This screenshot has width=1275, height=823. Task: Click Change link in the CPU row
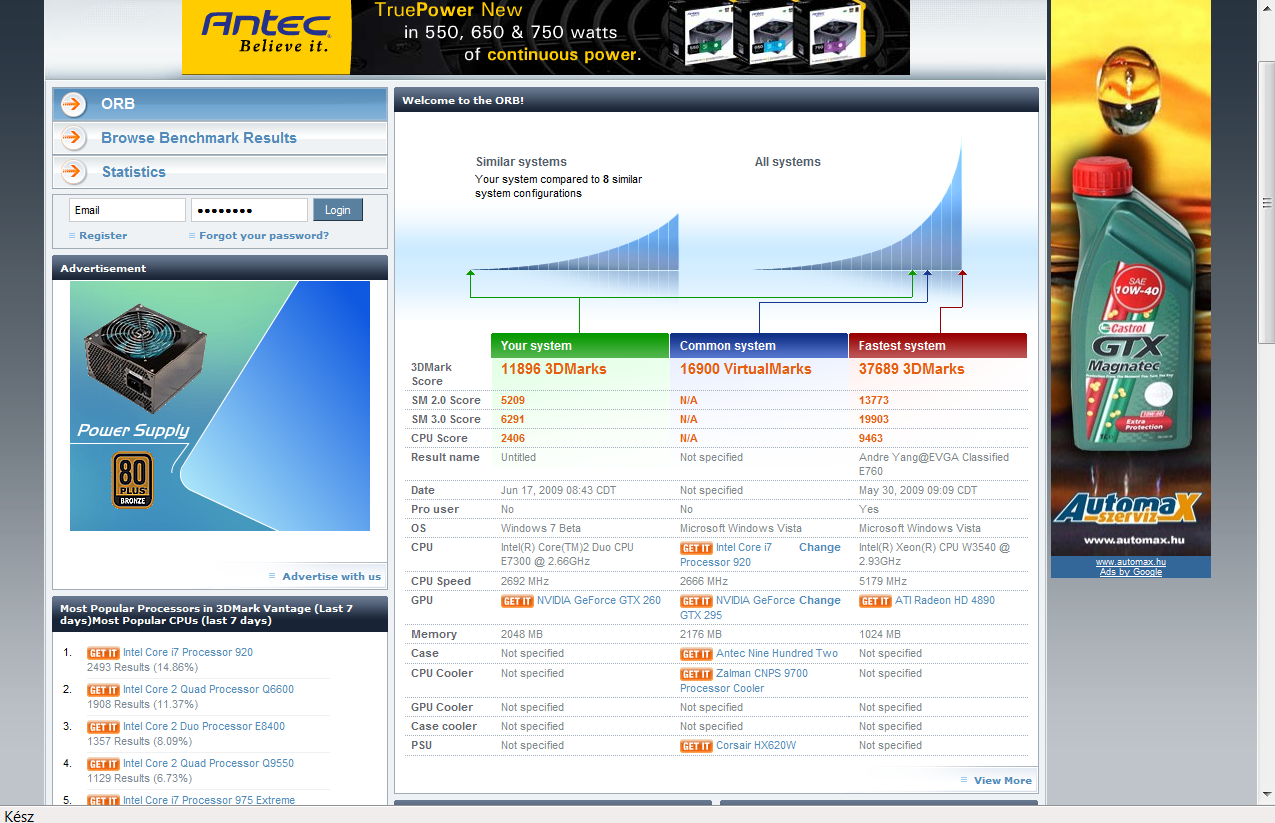click(x=820, y=547)
